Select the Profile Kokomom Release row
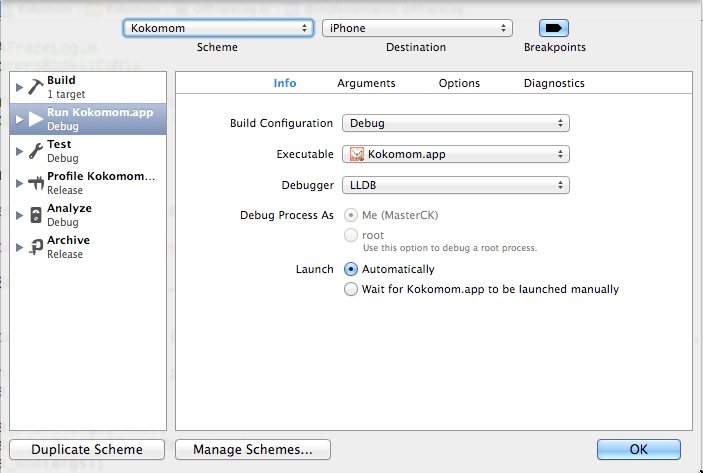The height and width of the screenshot is (473, 703). point(88,183)
